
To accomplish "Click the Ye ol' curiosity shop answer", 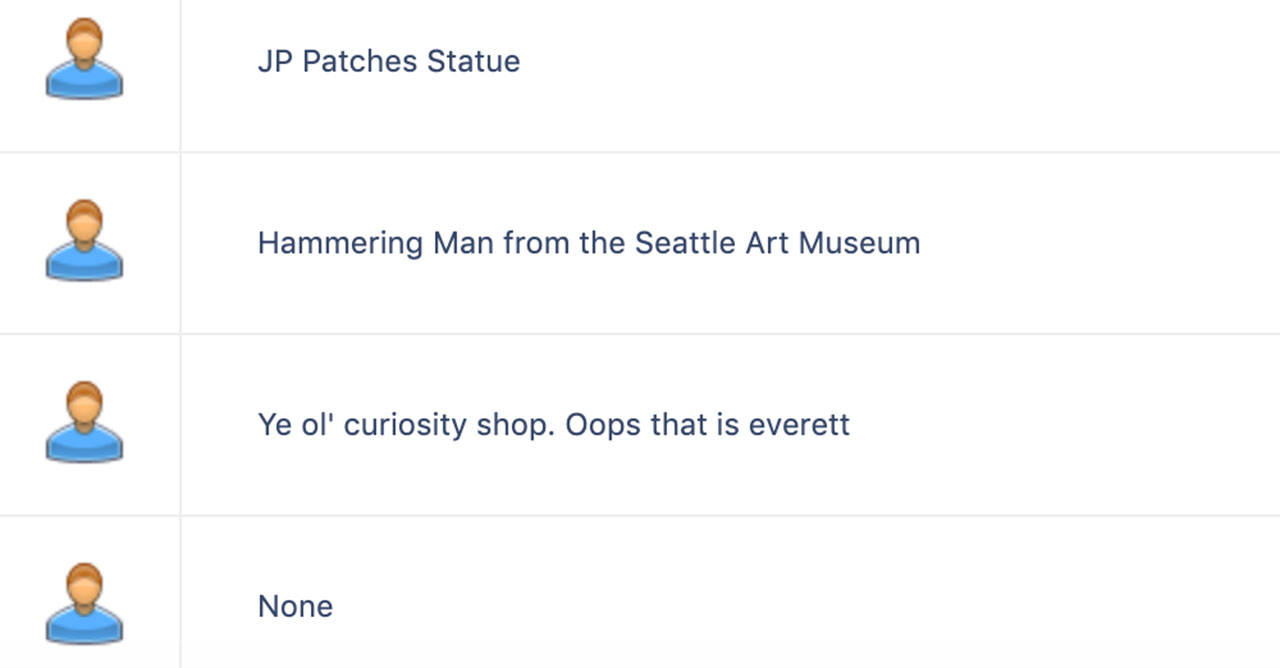I will pyautogui.click(x=554, y=425).
